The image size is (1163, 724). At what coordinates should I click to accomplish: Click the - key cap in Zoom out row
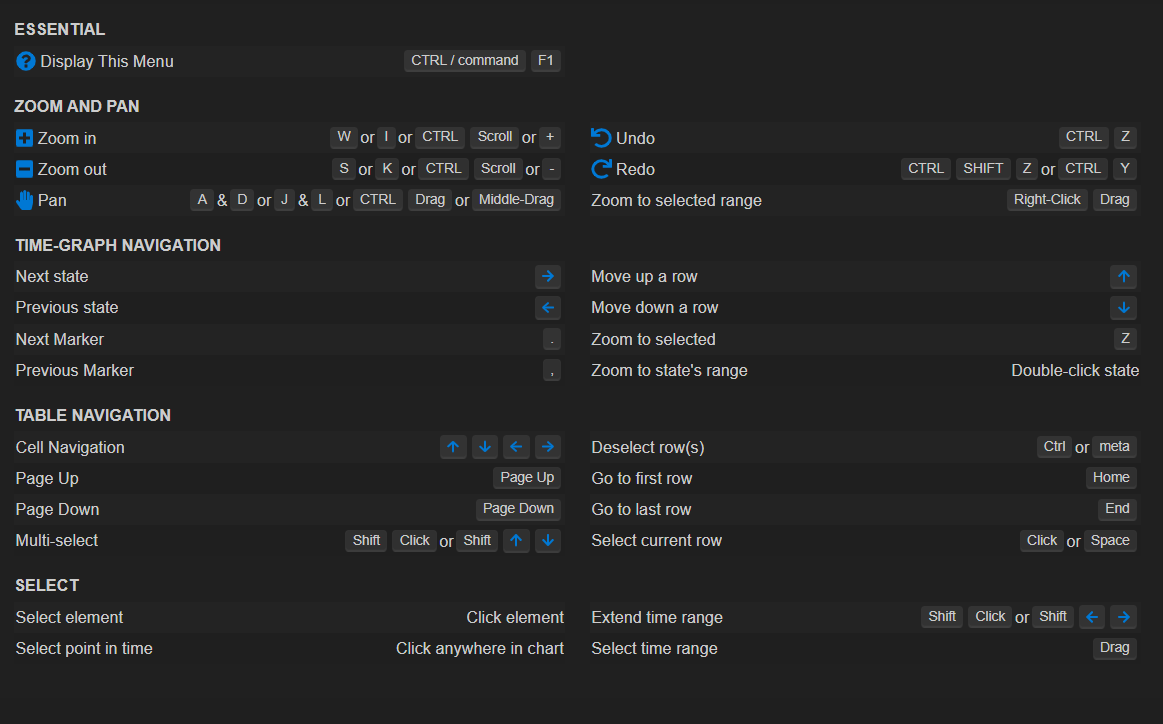coord(552,168)
